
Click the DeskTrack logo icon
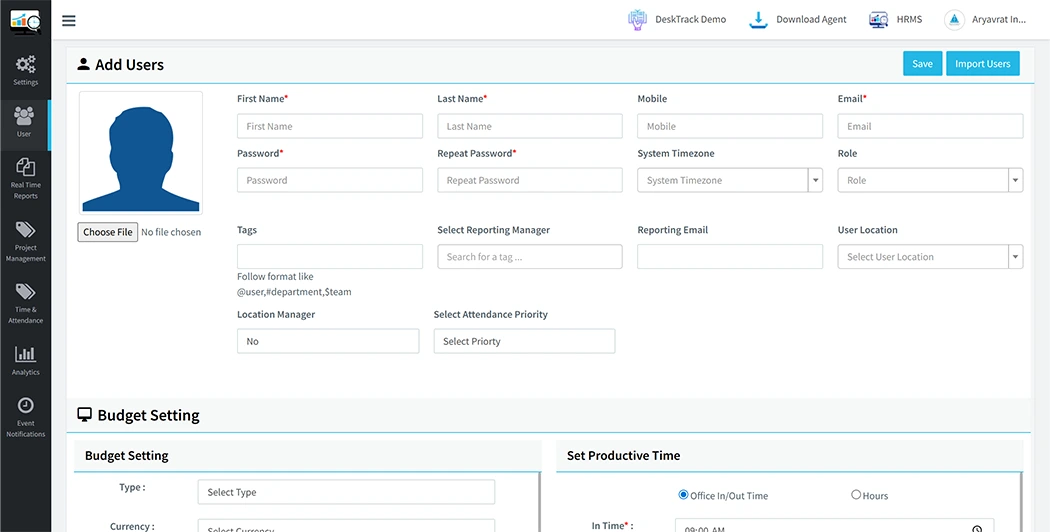click(25, 21)
